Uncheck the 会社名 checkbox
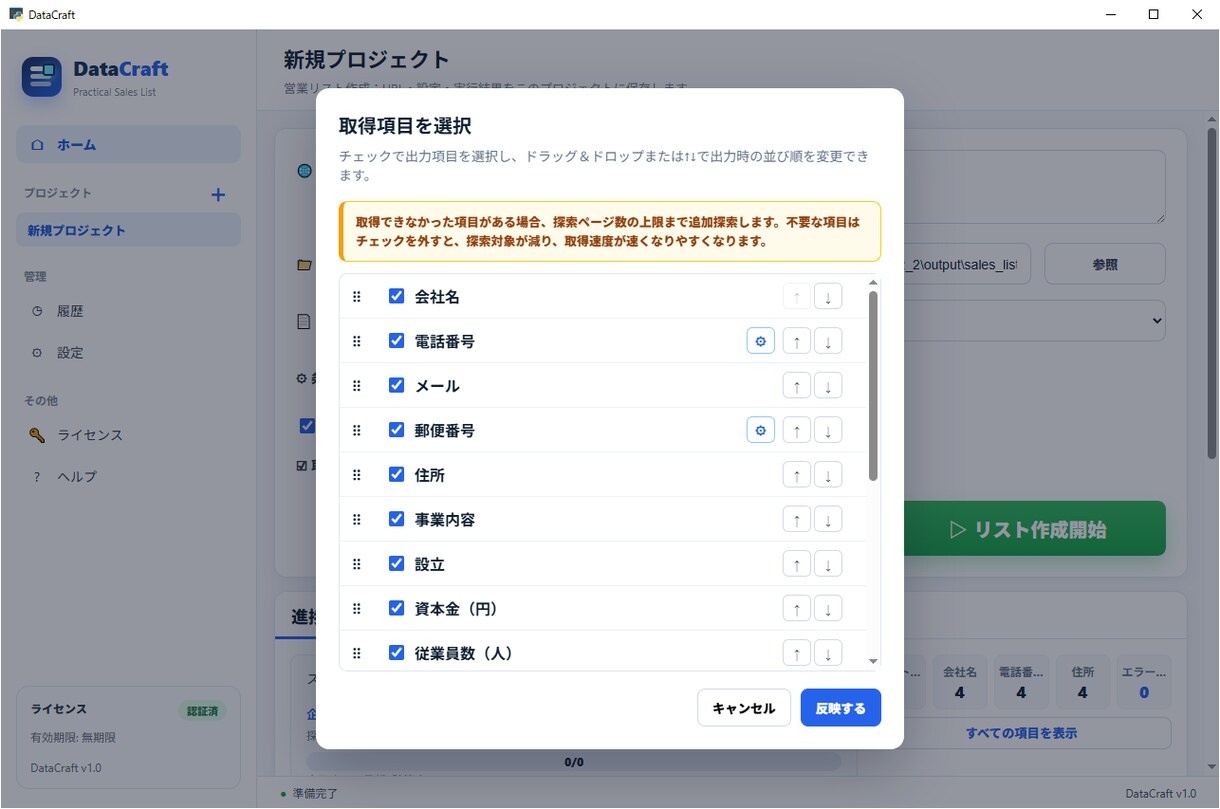The width and height of the screenshot is (1220, 809). point(396,296)
